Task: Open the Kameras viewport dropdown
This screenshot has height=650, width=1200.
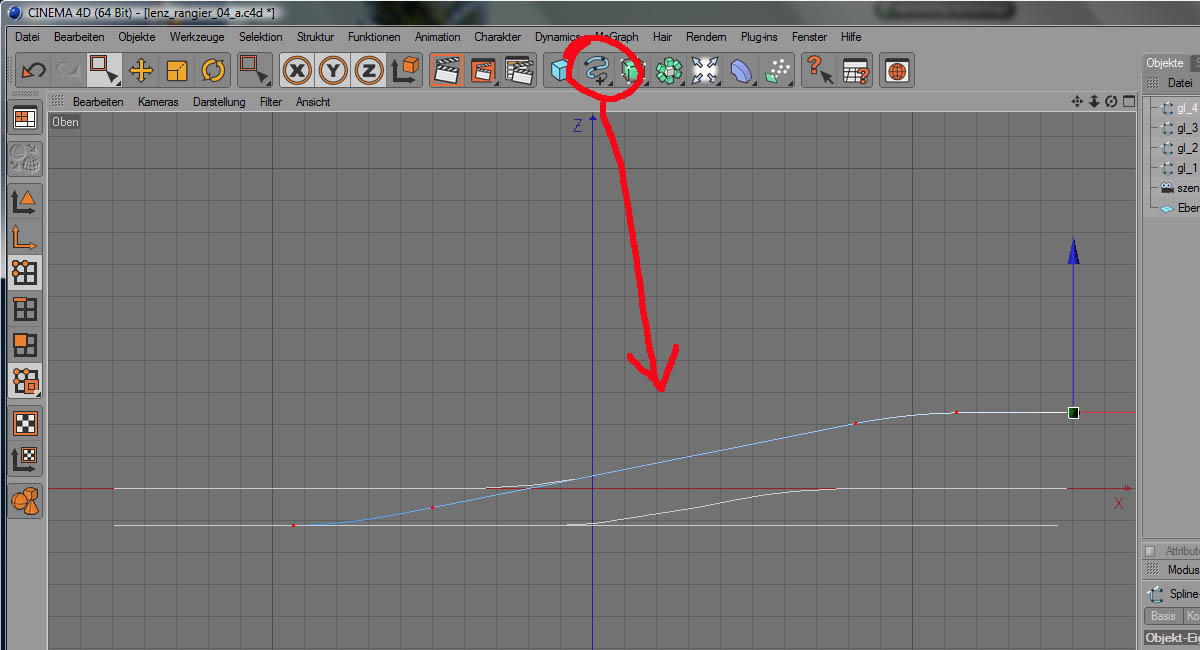Action: click(x=158, y=102)
